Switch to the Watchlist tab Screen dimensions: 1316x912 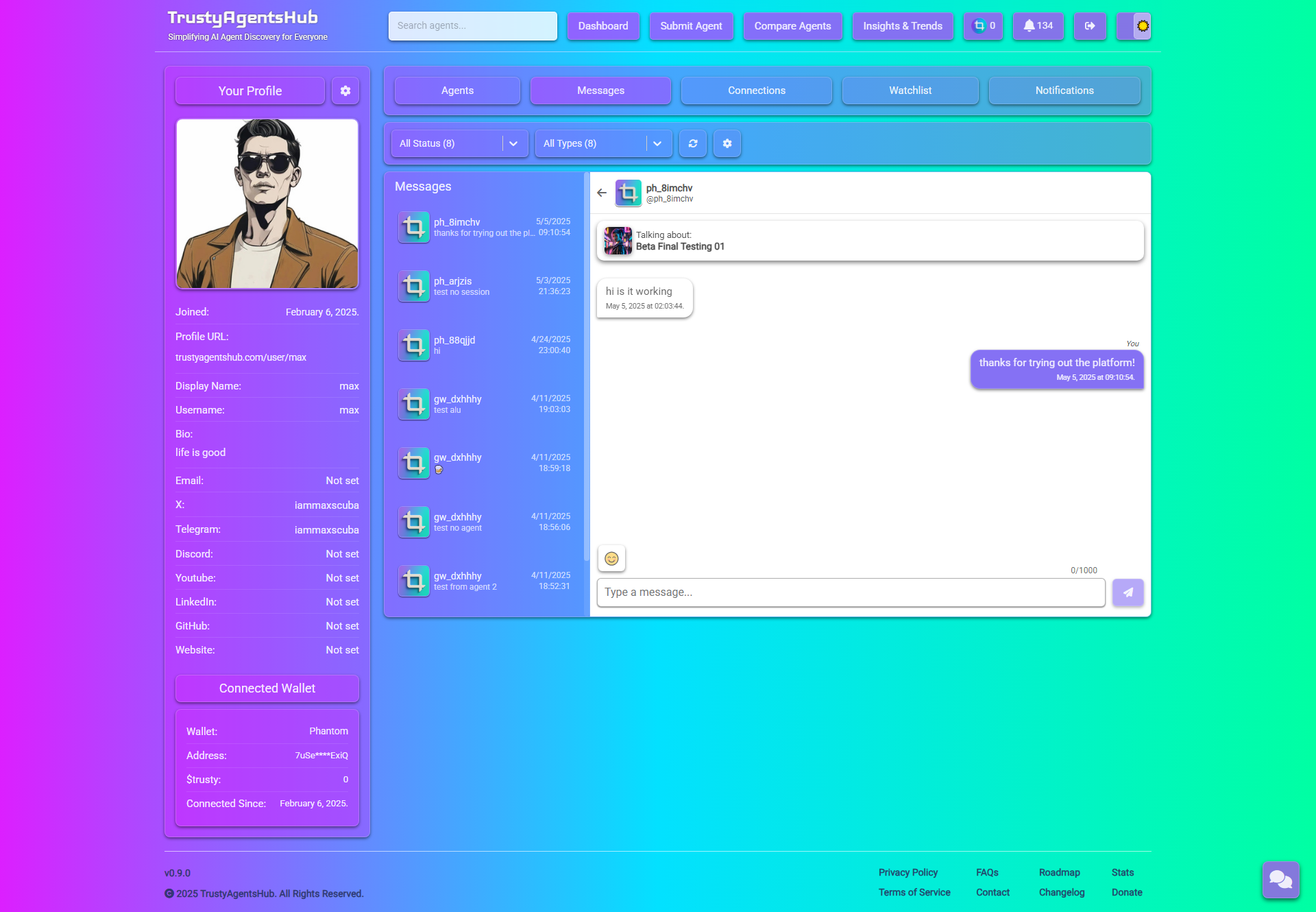click(910, 91)
